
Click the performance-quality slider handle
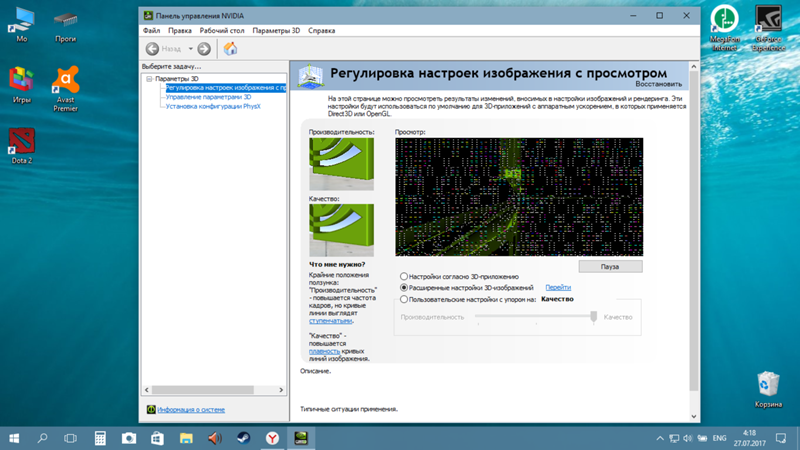(x=594, y=316)
